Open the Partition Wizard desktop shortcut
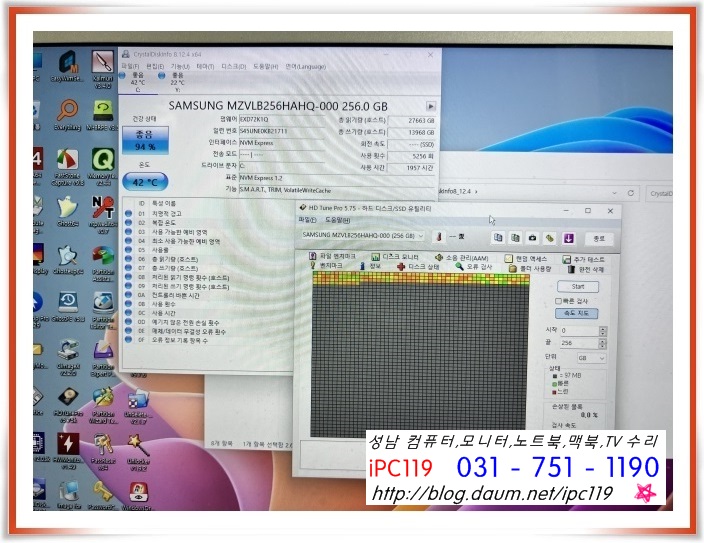 click(103, 406)
